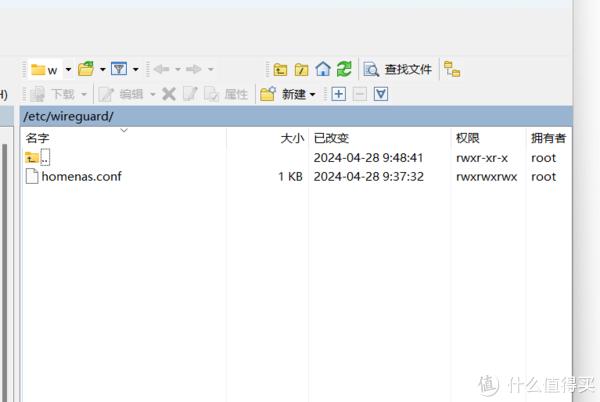Image resolution: width=600 pixels, height=402 pixels.
Task: Click the invert selection icon
Action: pos(381,94)
